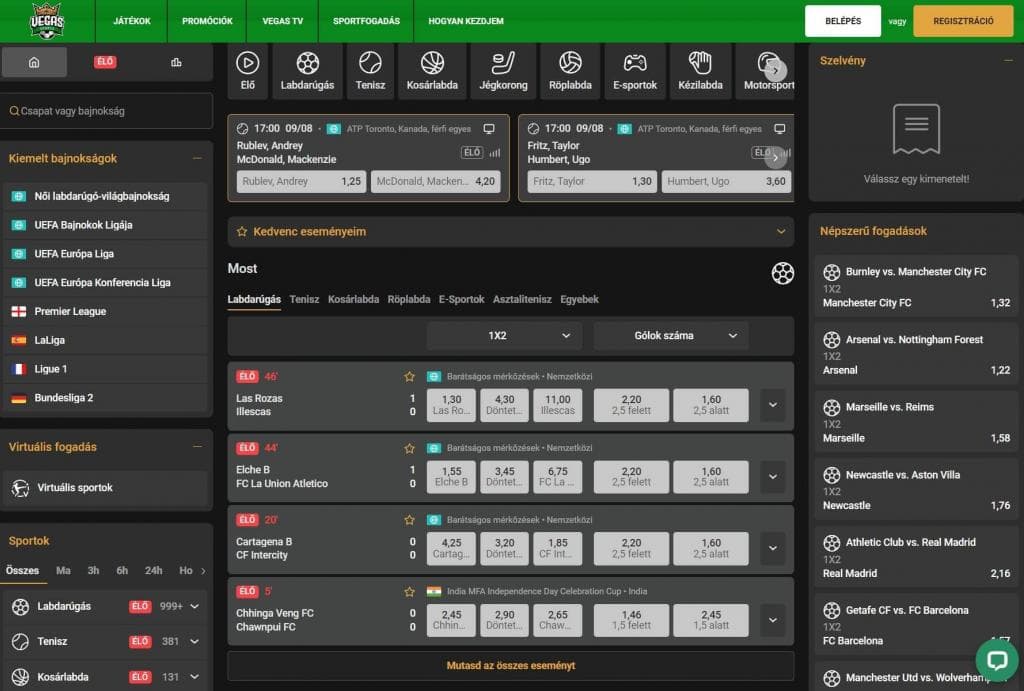Image resolution: width=1024 pixels, height=691 pixels.
Task: Select Rublev, Andrey odds 1,25
Action: pos(301,182)
